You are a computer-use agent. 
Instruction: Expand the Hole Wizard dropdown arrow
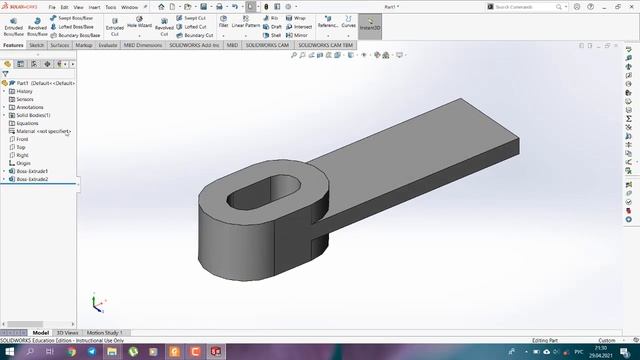(139, 36)
